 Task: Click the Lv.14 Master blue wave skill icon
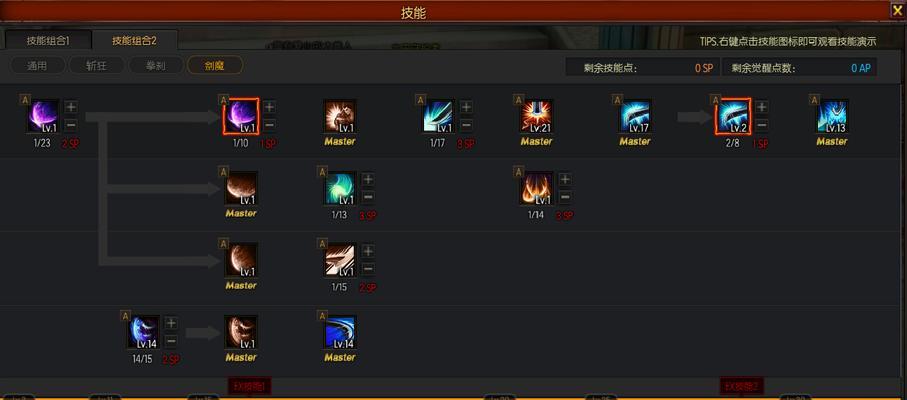coord(340,332)
